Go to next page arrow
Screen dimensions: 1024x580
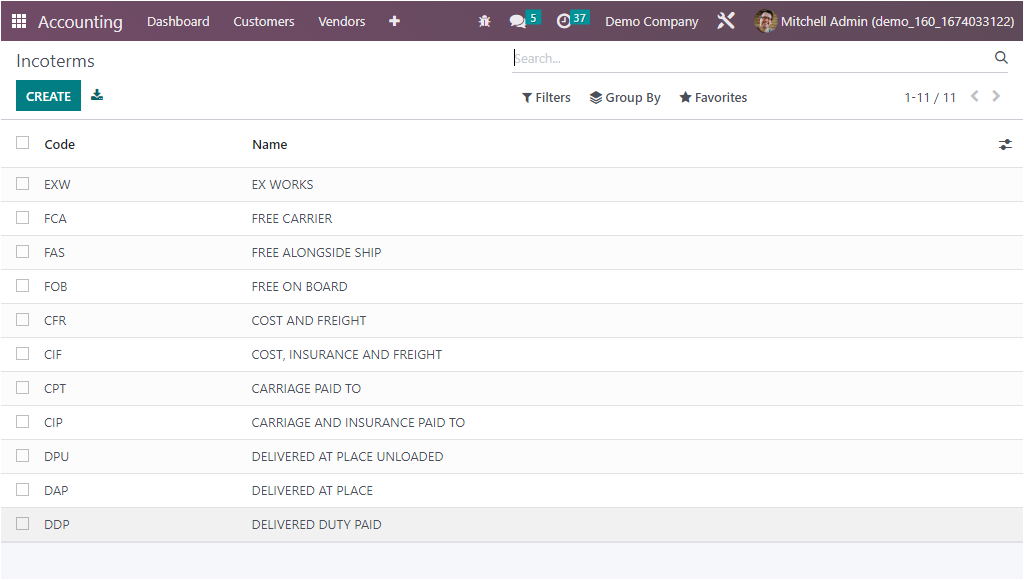pyautogui.click(x=996, y=97)
